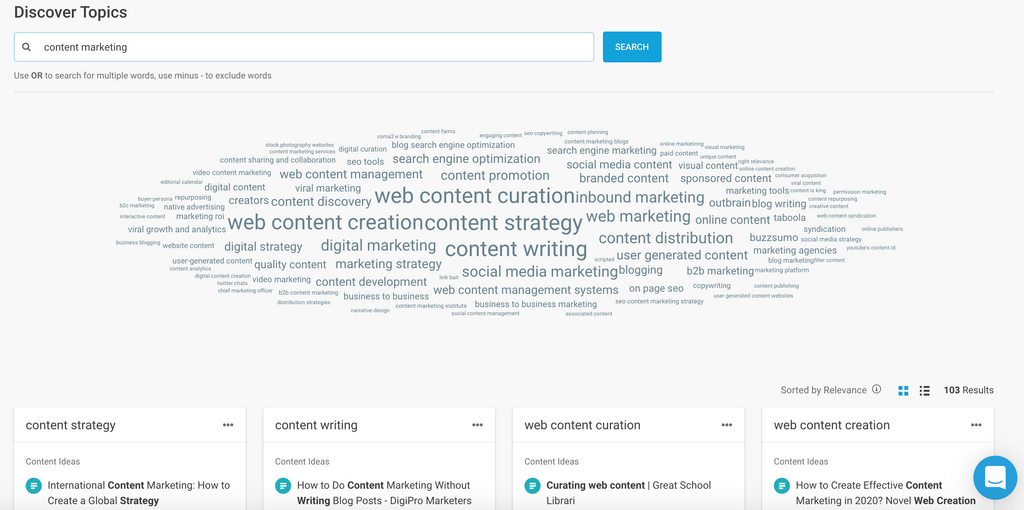Open the 'How to Do Content Marketing' article link
The image size is (1024, 510).
coord(383,492)
